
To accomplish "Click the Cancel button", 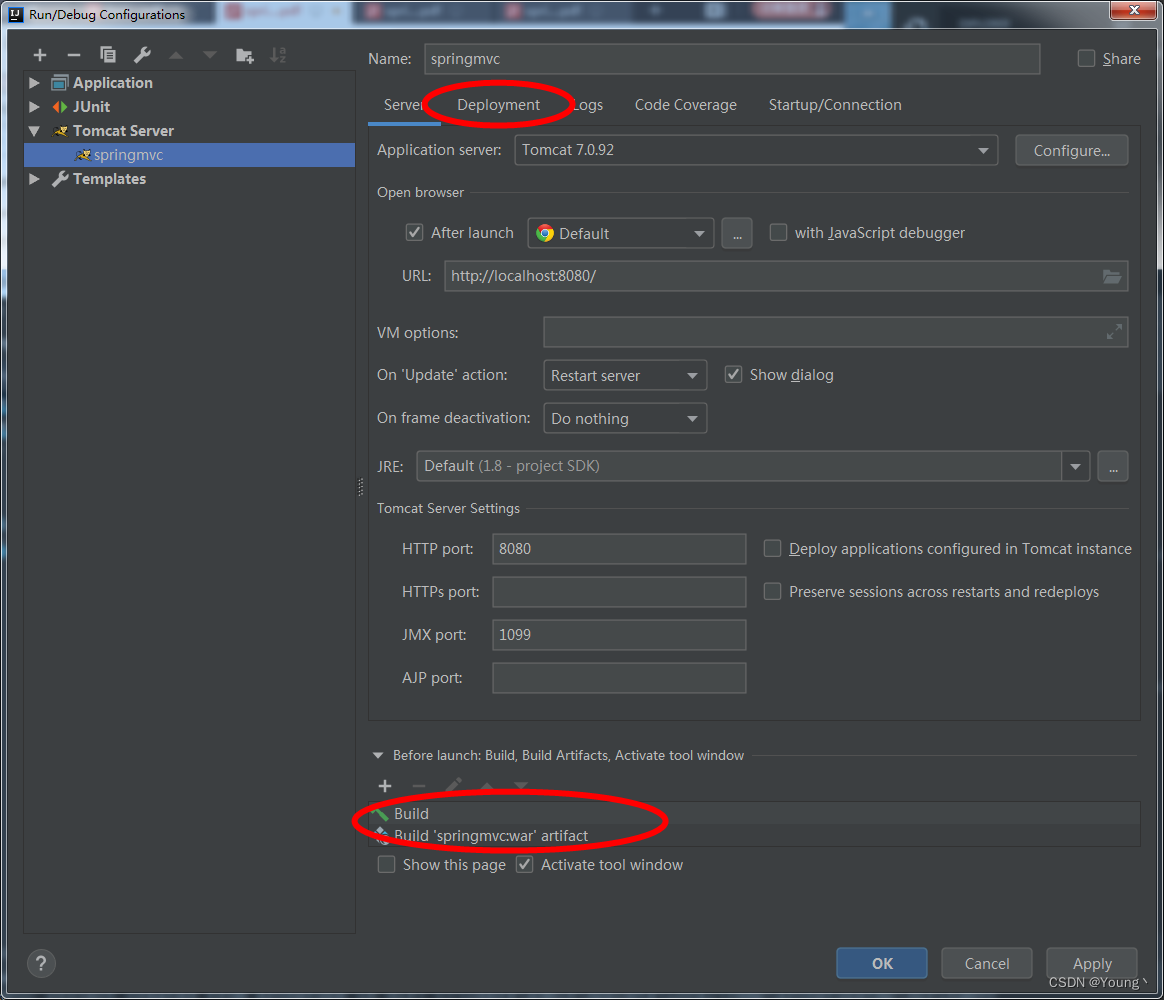I will [x=987, y=964].
